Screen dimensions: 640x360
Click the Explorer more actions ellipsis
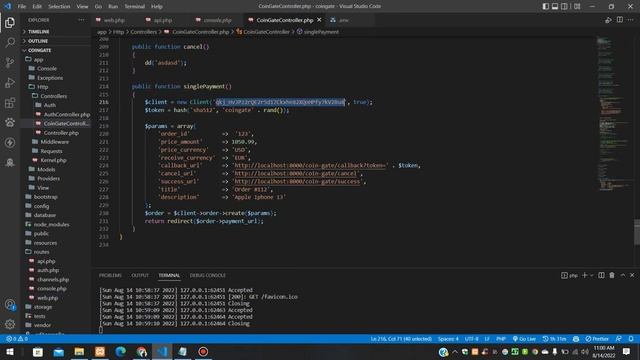click(x=81, y=20)
